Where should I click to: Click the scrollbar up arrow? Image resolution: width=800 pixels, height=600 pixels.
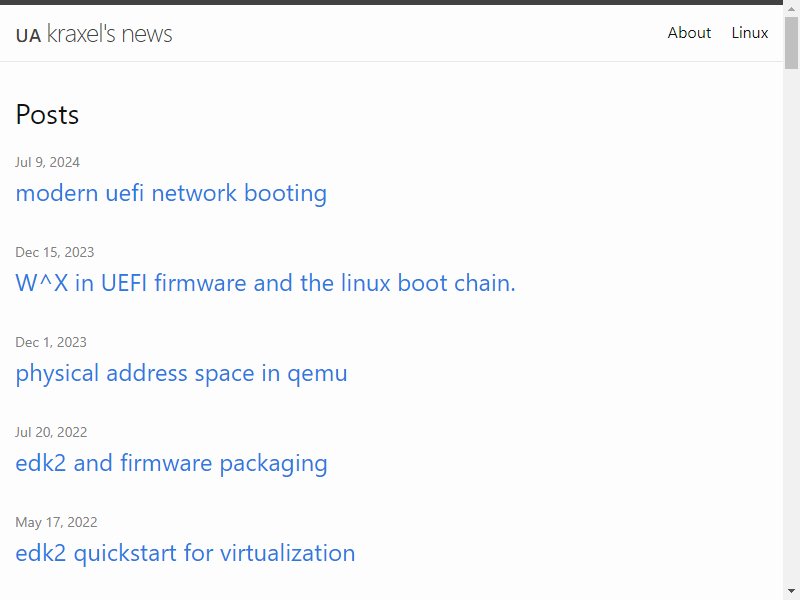pyautogui.click(x=791, y=9)
